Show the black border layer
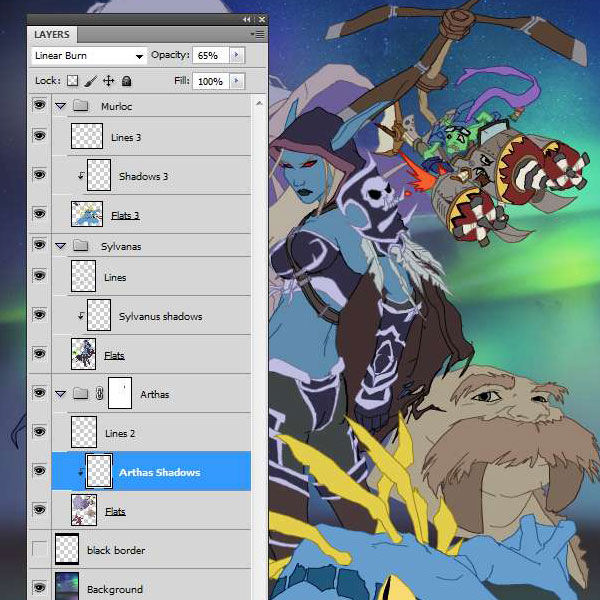The height and width of the screenshot is (600, 600). pos(39,549)
